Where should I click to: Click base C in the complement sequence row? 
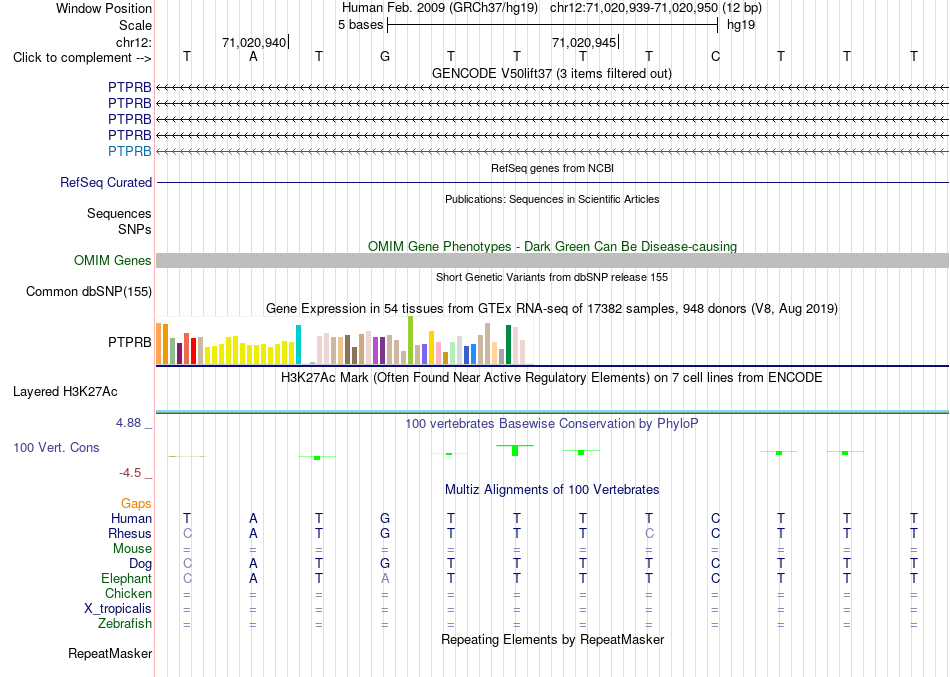715,57
